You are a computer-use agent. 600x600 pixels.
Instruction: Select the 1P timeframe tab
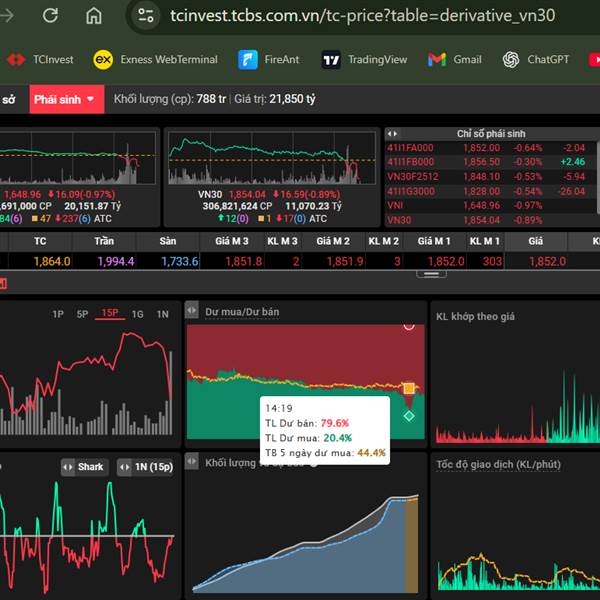[58, 314]
